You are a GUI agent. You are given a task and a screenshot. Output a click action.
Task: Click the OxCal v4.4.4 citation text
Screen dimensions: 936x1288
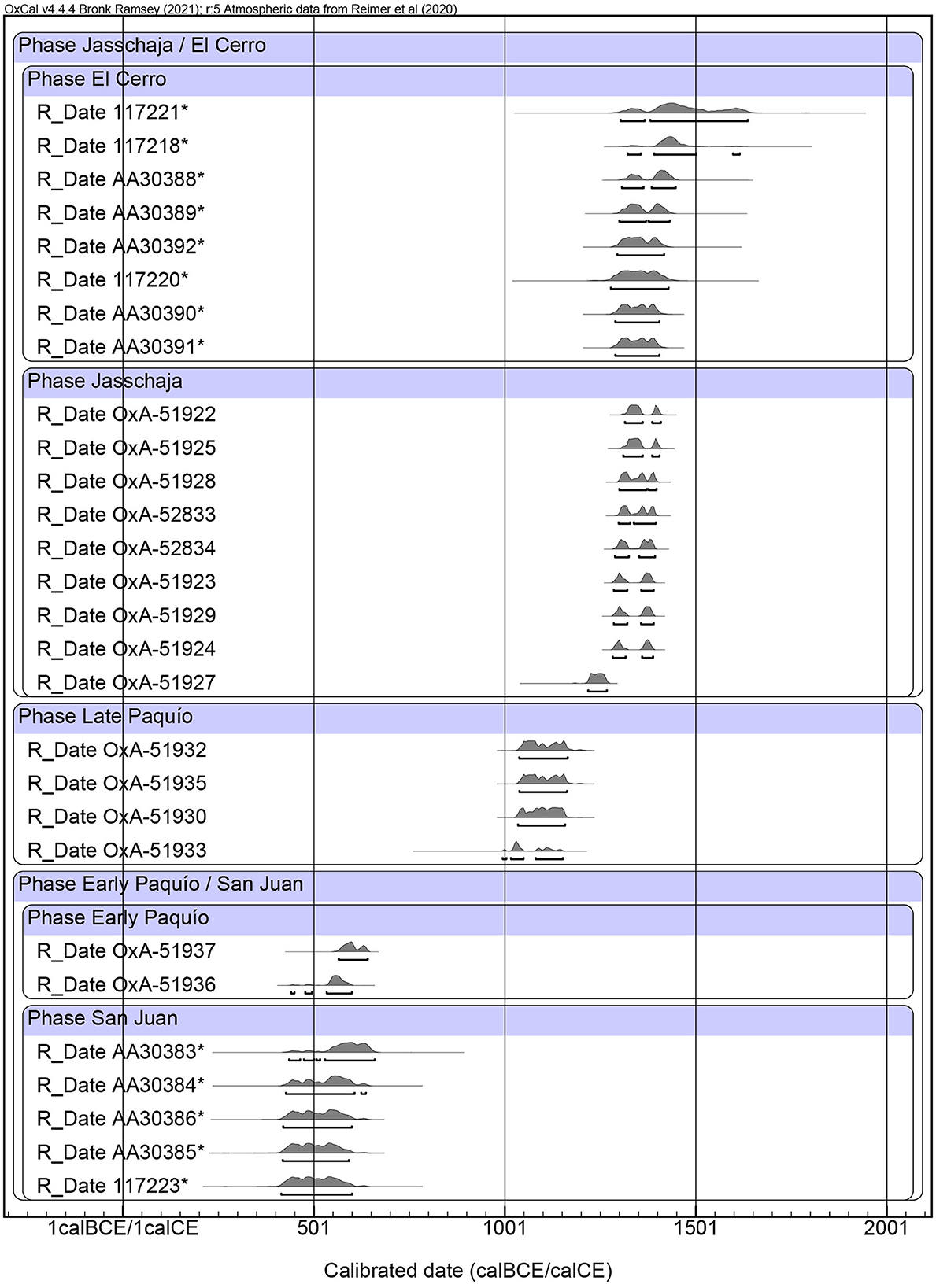228,9
